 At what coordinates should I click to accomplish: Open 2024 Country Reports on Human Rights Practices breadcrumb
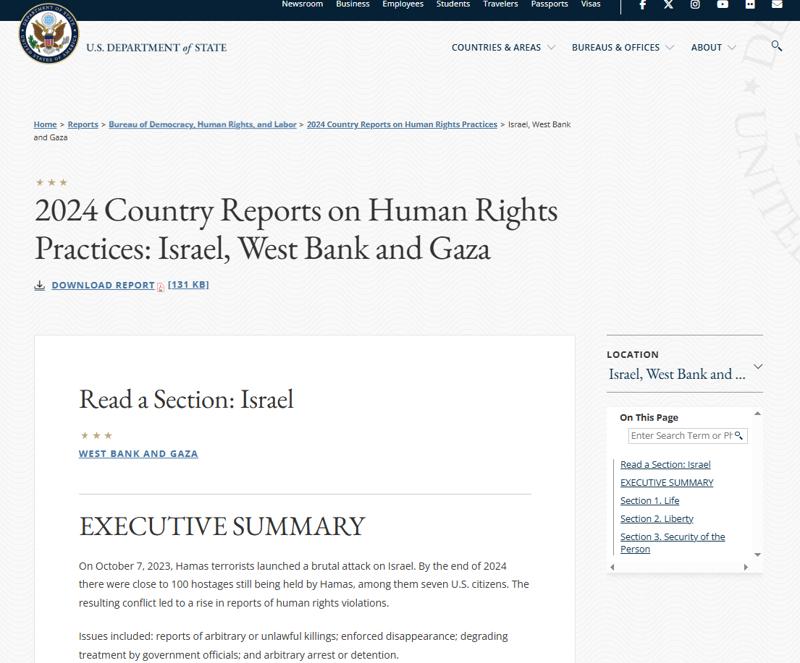402,125
